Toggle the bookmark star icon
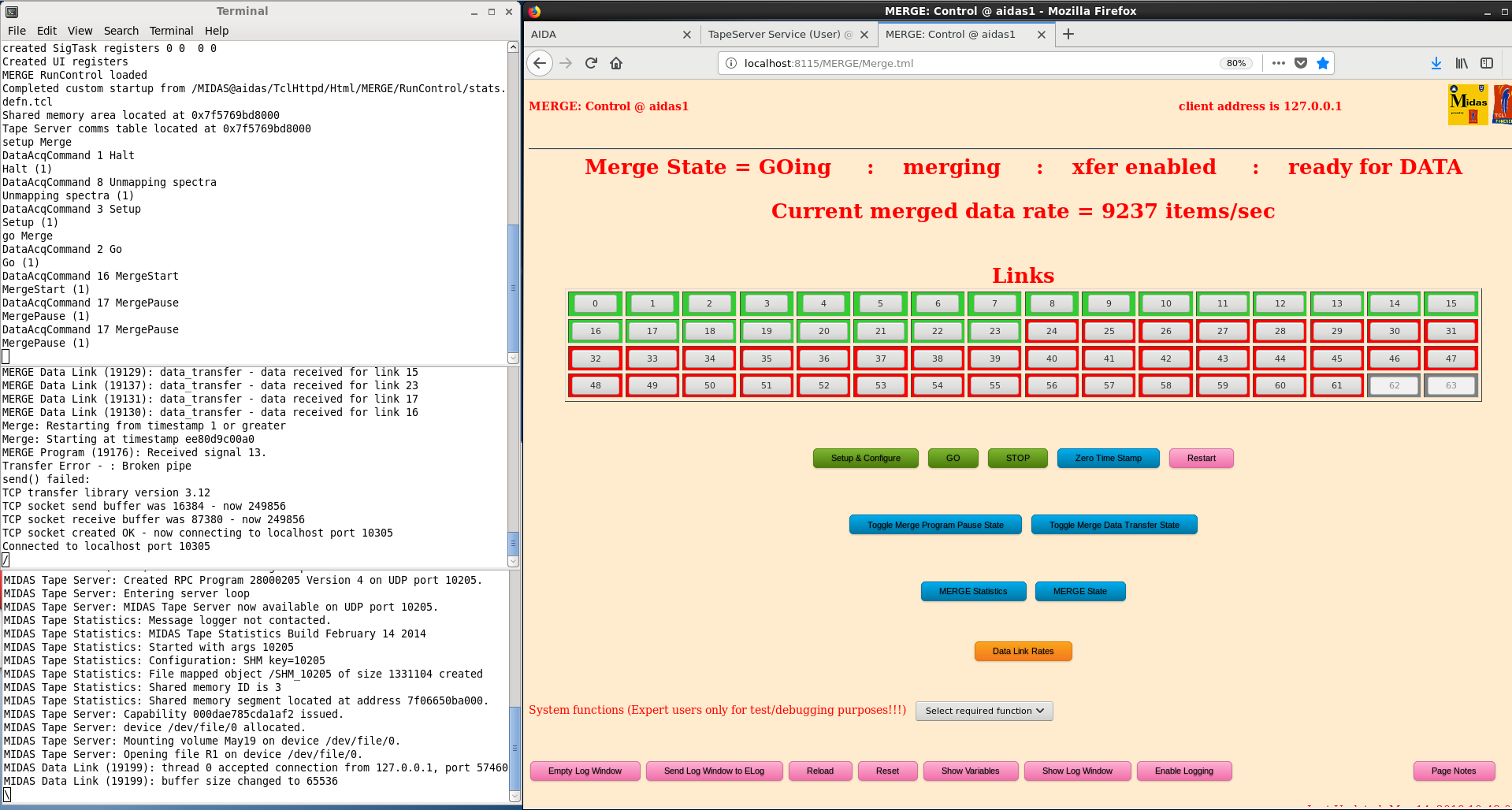The height and width of the screenshot is (810, 1512). coord(1323,63)
